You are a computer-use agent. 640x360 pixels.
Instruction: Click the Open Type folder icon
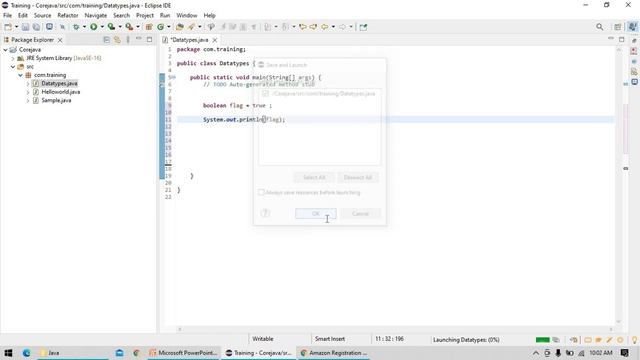click(x=180, y=27)
